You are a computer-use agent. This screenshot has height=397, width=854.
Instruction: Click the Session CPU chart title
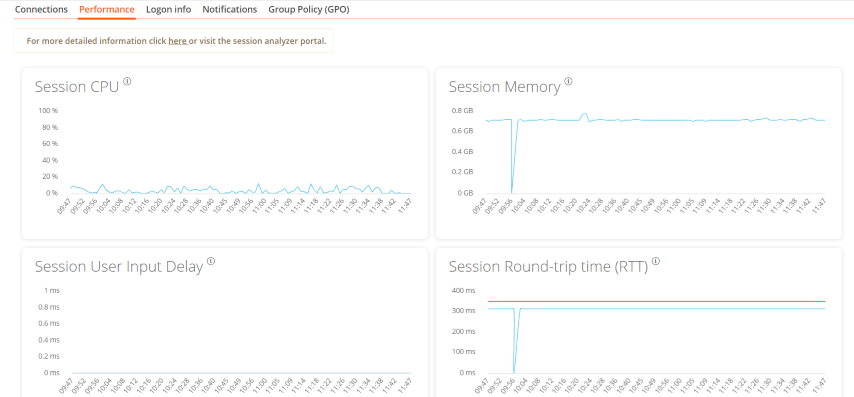(77, 87)
